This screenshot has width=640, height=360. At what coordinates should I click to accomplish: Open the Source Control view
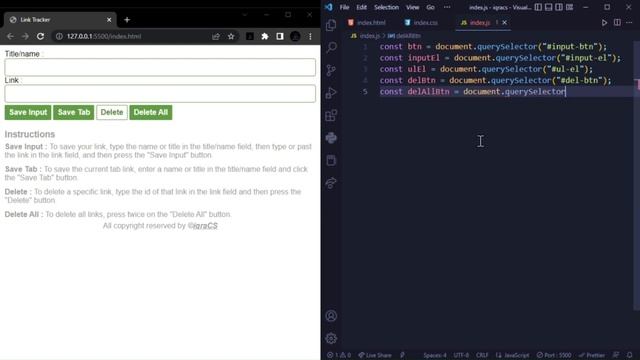pyautogui.click(x=331, y=70)
